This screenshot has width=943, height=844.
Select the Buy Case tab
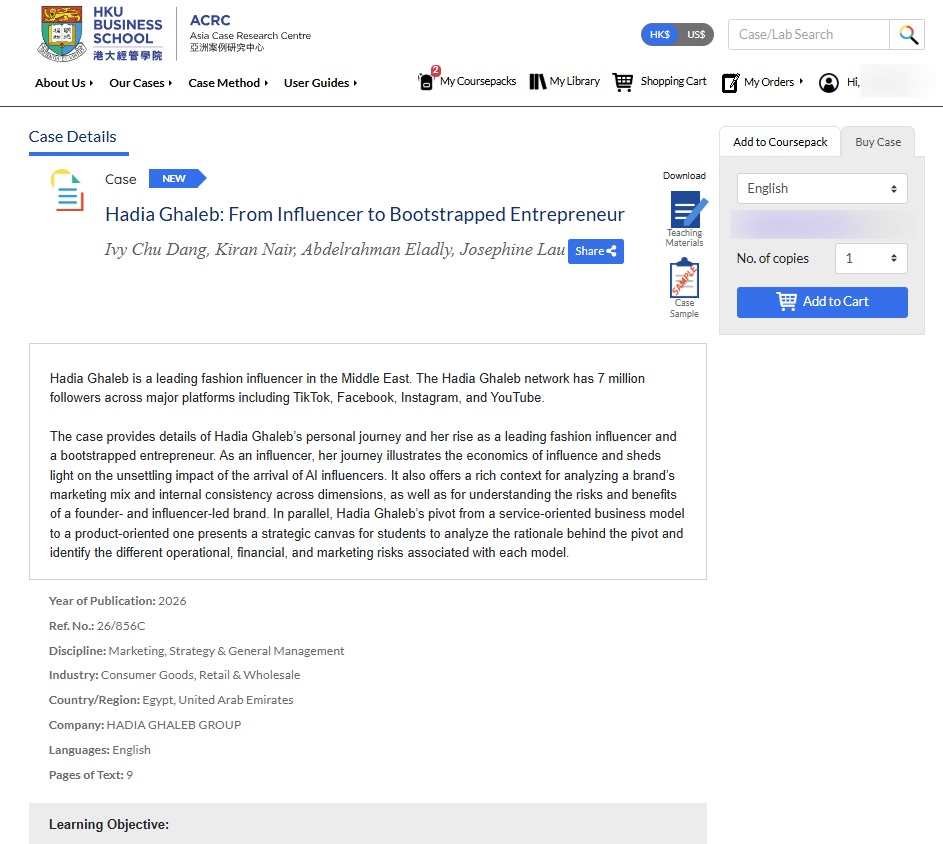point(878,142)
